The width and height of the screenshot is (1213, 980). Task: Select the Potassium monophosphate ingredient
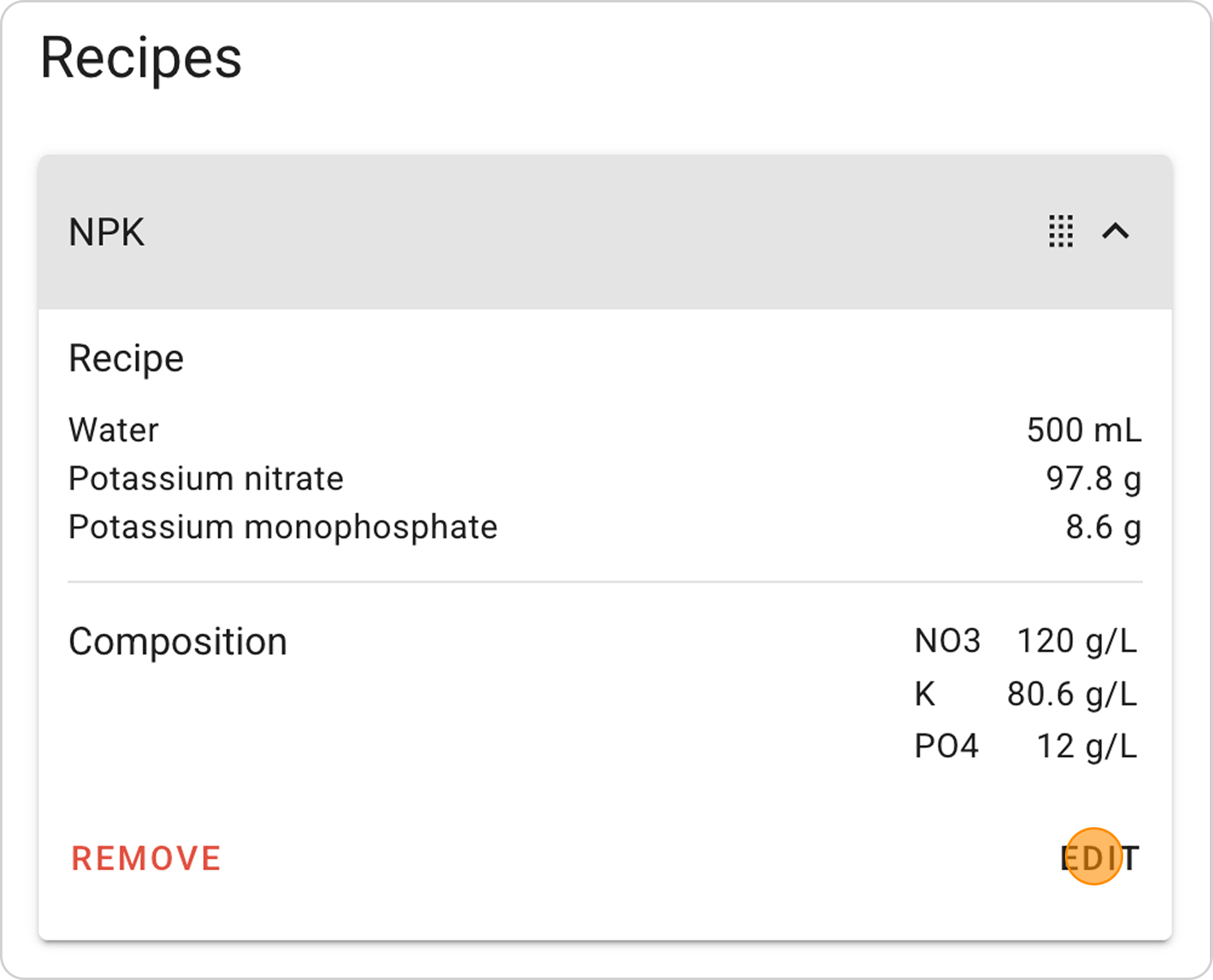pos(283,527)
